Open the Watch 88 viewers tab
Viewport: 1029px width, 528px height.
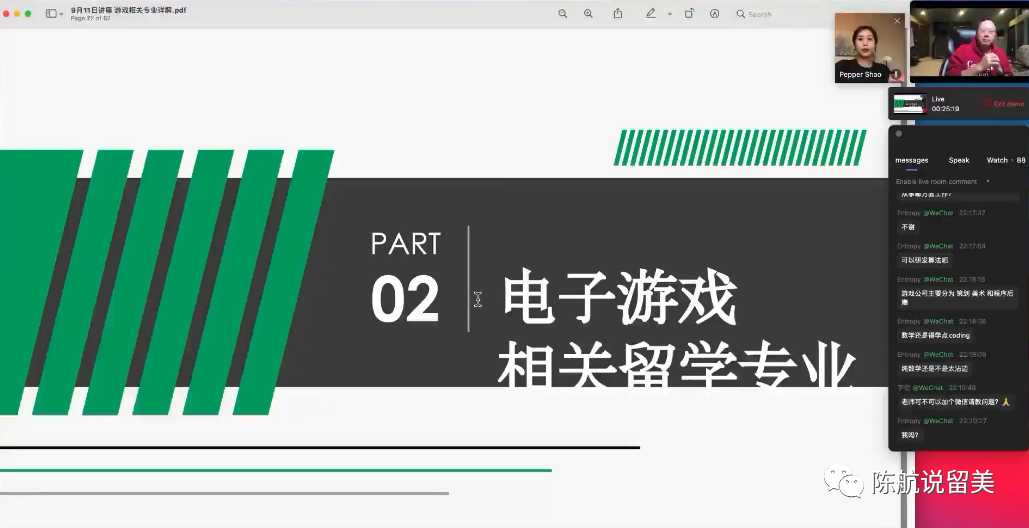(x=1005, y=160)
